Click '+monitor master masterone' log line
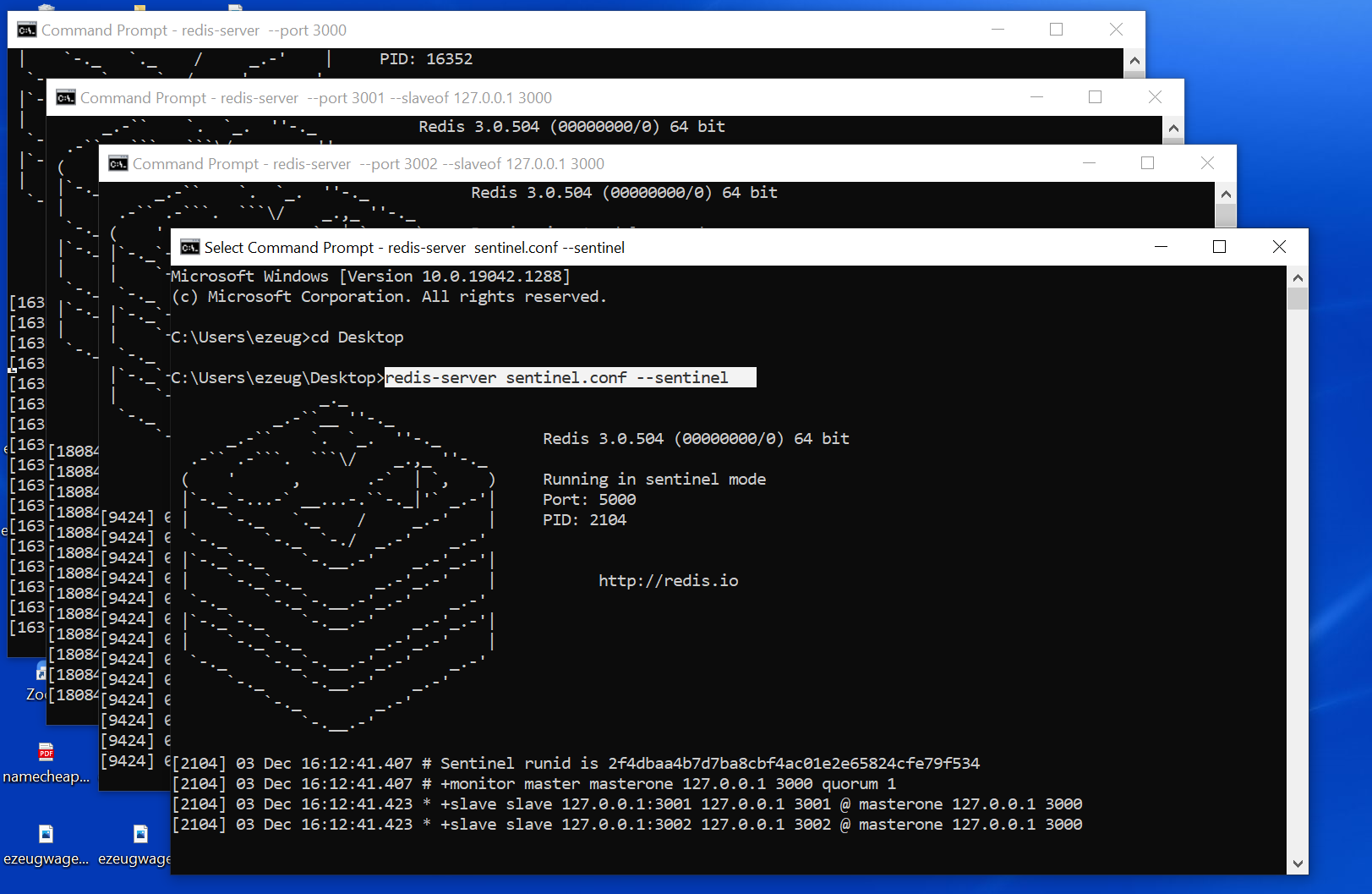 [534, 783]
